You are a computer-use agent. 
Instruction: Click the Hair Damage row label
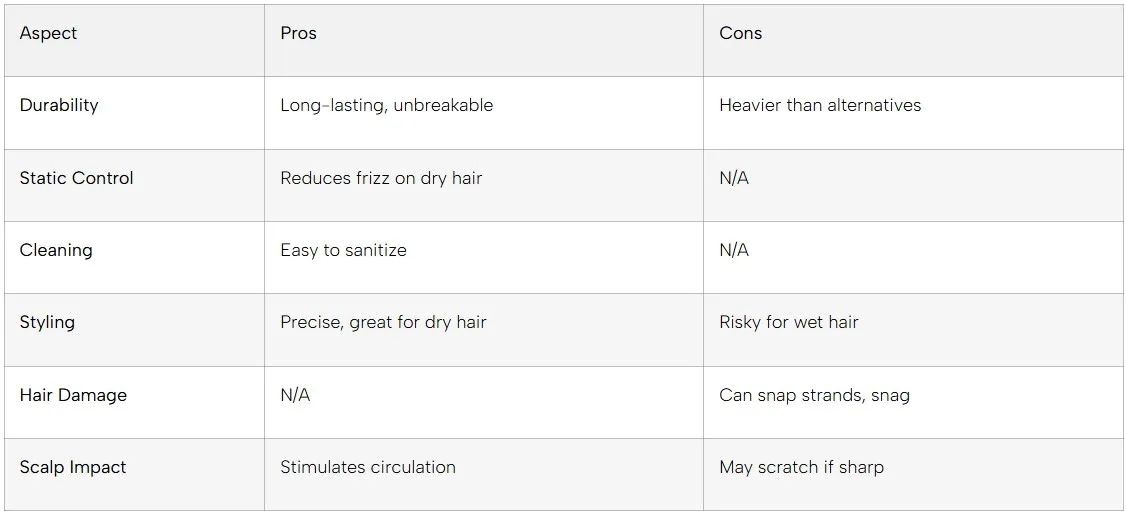point(73,395)
